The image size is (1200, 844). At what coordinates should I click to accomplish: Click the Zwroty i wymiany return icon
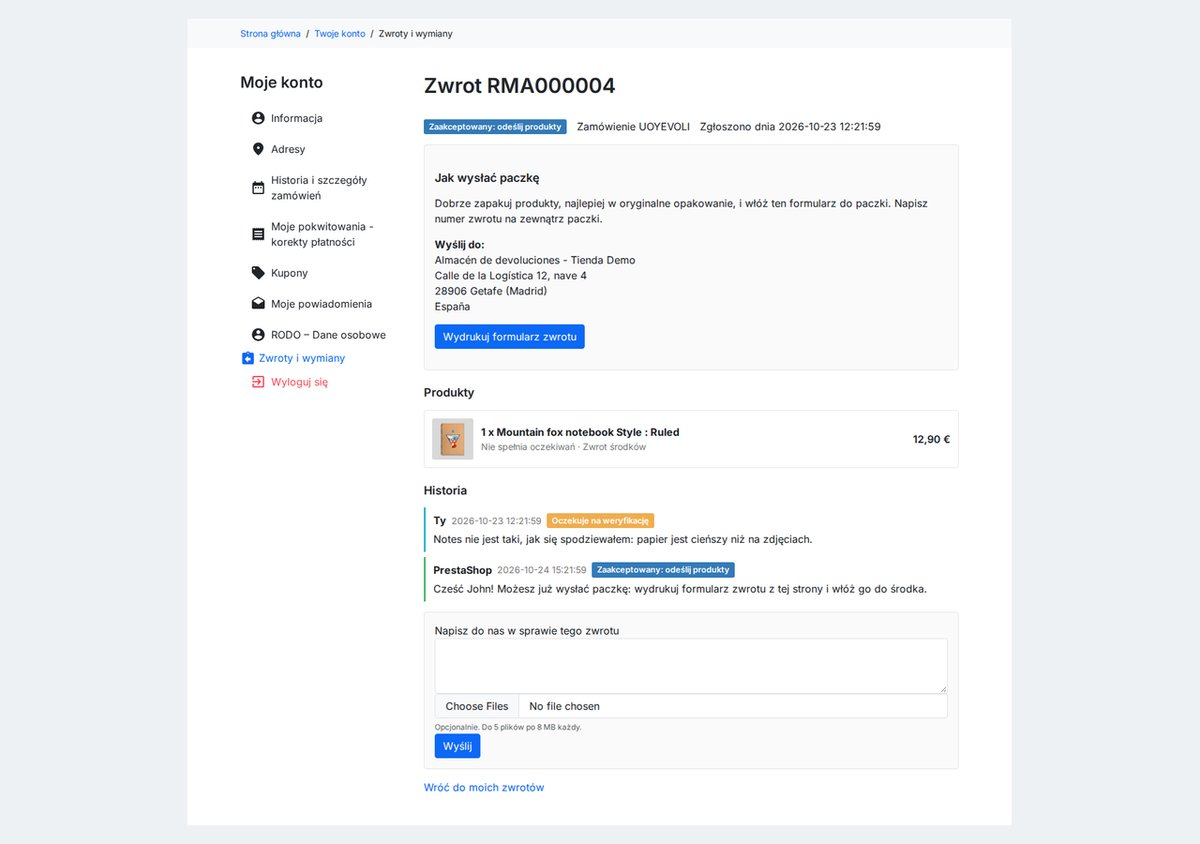248,358
